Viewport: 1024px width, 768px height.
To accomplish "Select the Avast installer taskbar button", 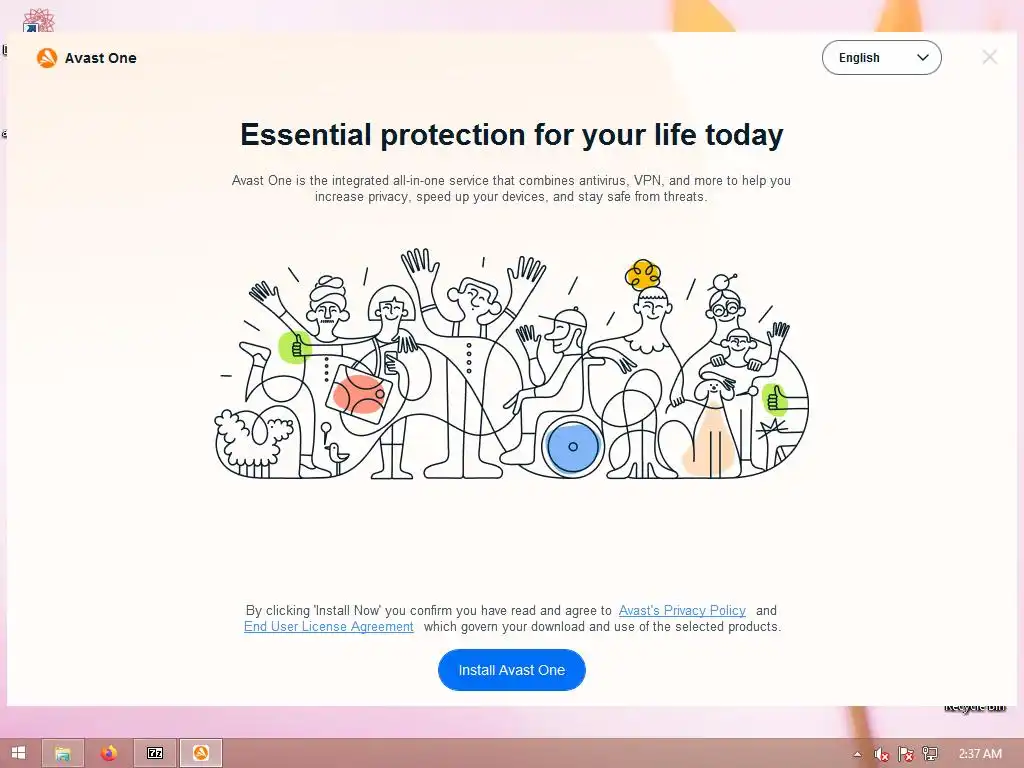I will (201, 753).
